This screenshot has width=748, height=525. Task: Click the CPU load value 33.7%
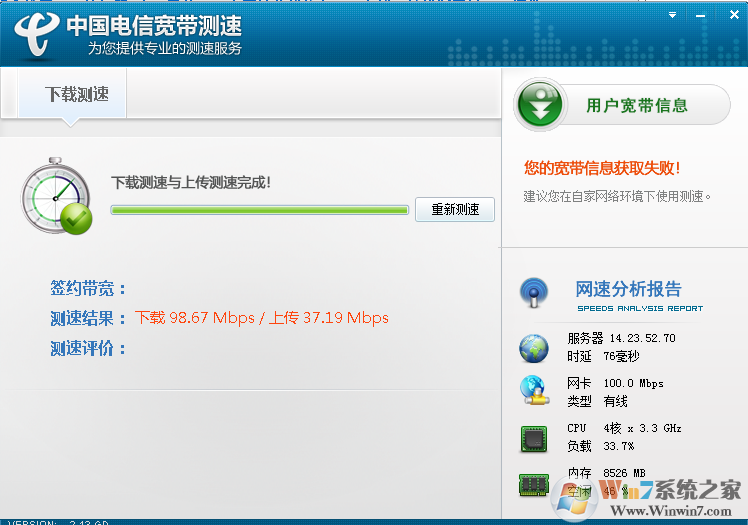pyautogui.click(x=619, y=446)
